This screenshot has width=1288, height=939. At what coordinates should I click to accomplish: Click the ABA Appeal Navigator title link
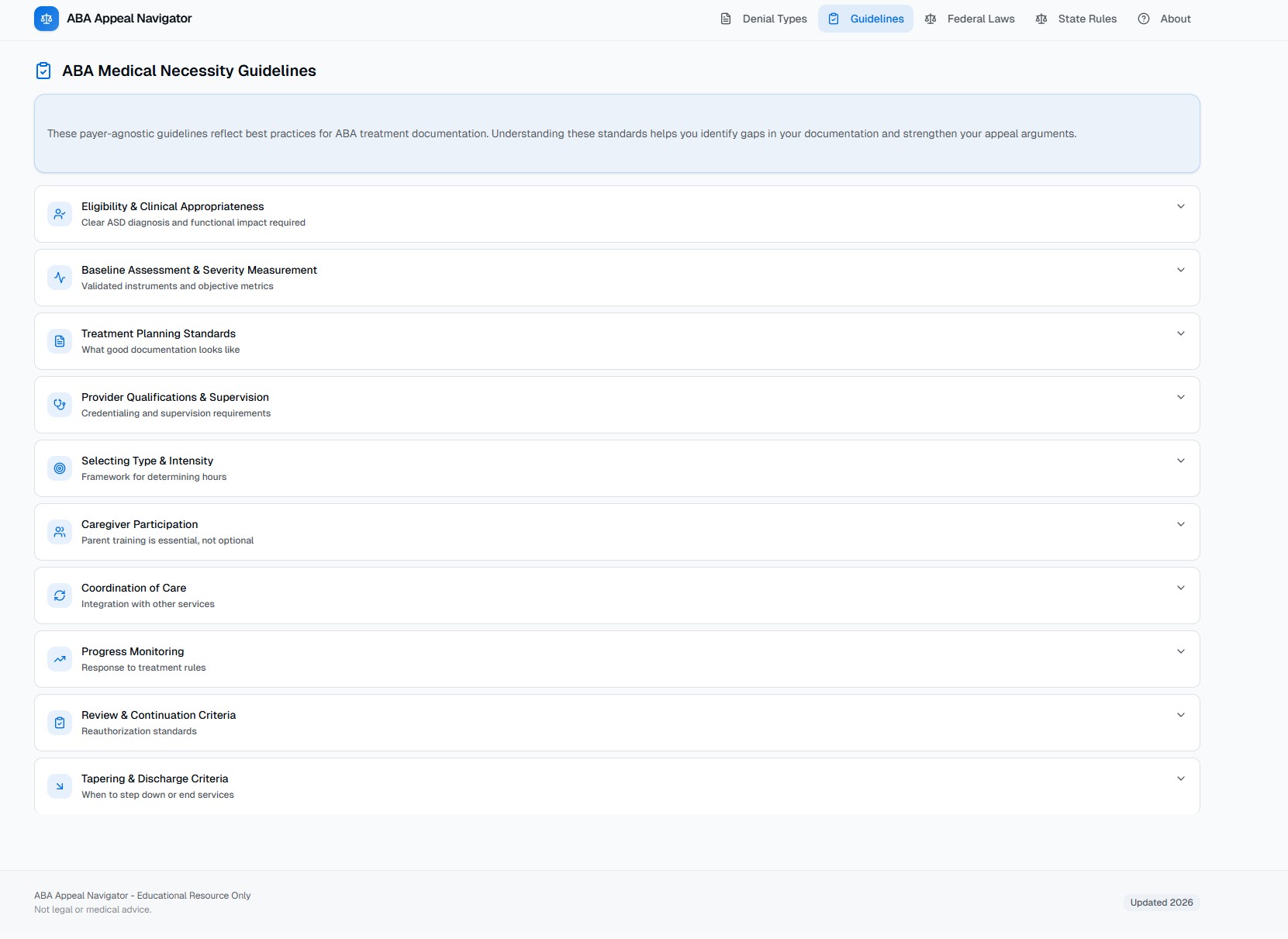(129, 19)
